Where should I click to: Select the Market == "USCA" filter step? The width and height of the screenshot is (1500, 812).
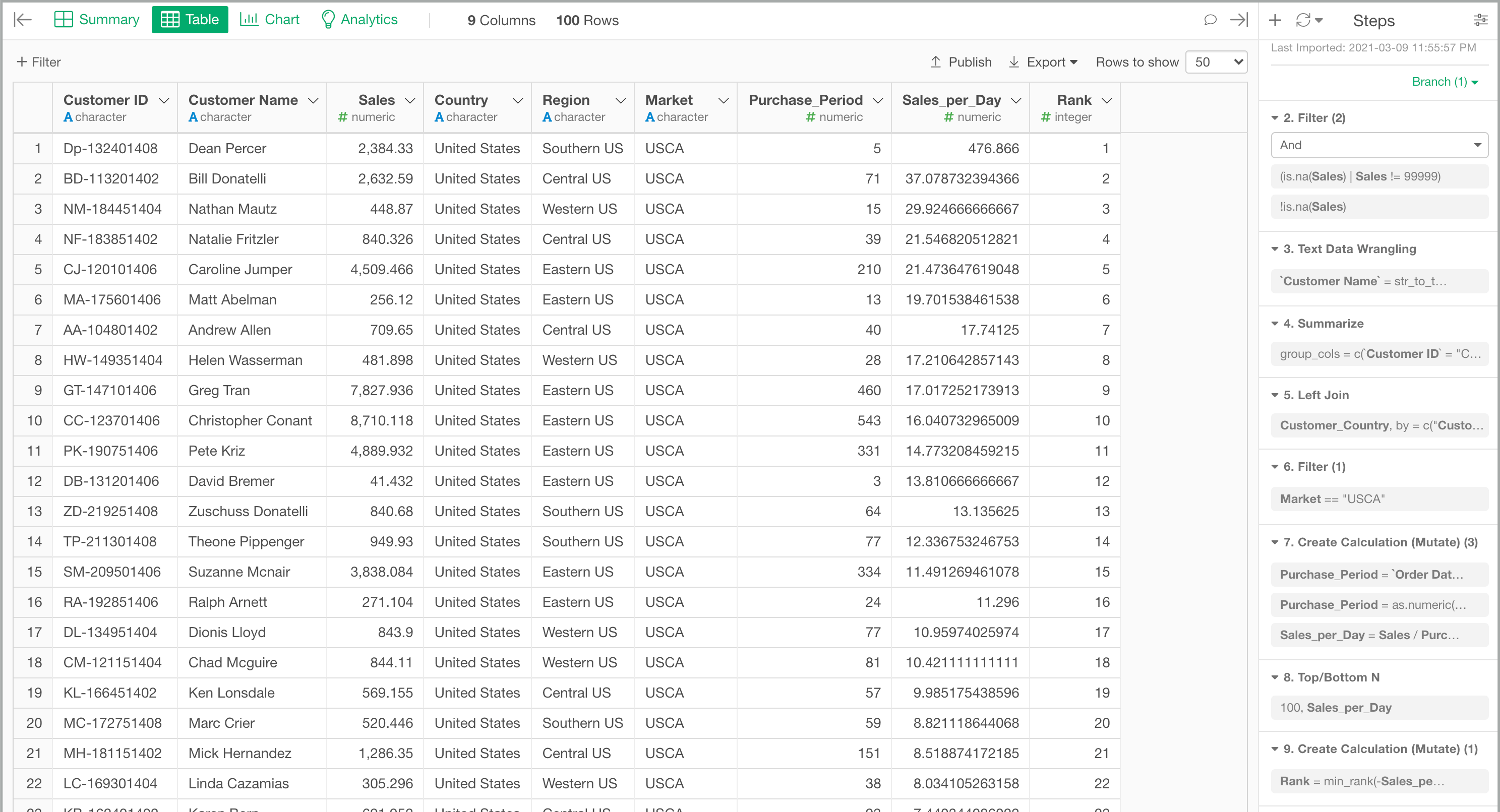coord(1378,499)
